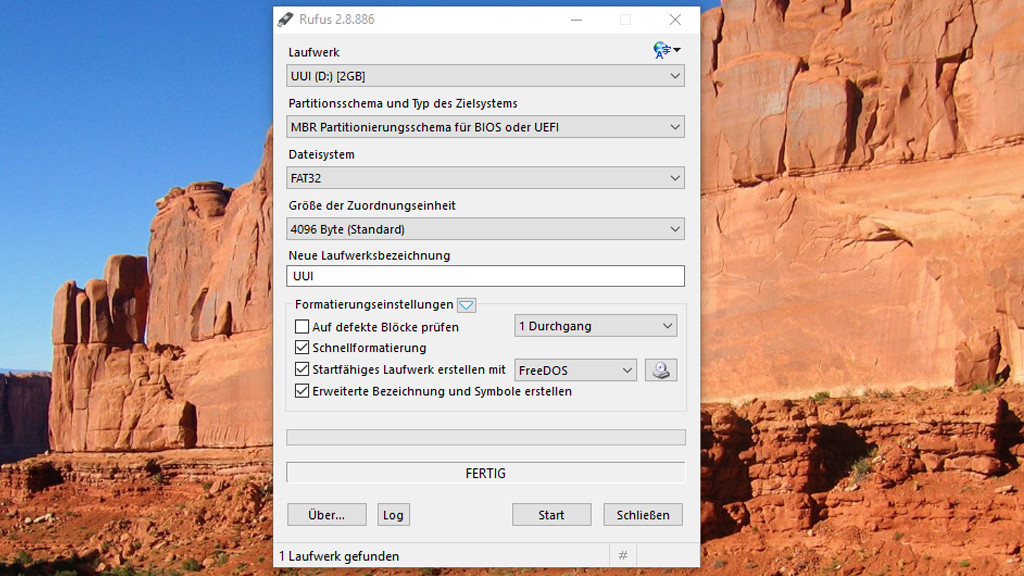Expand the Partitionsschema dropdown
The image size is (1024, 576).
coord(485,127)
